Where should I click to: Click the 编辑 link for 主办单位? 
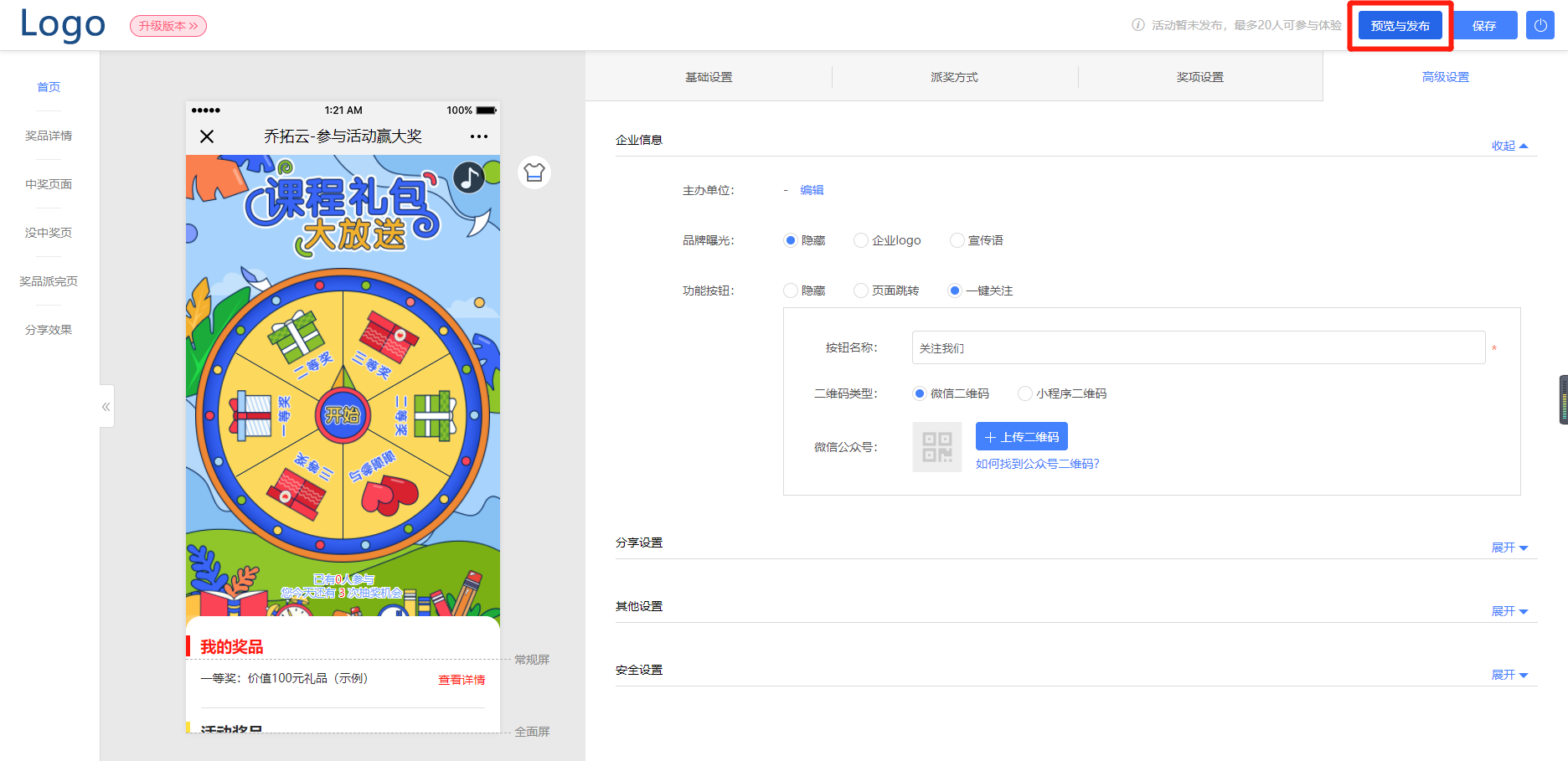[812, 190]
